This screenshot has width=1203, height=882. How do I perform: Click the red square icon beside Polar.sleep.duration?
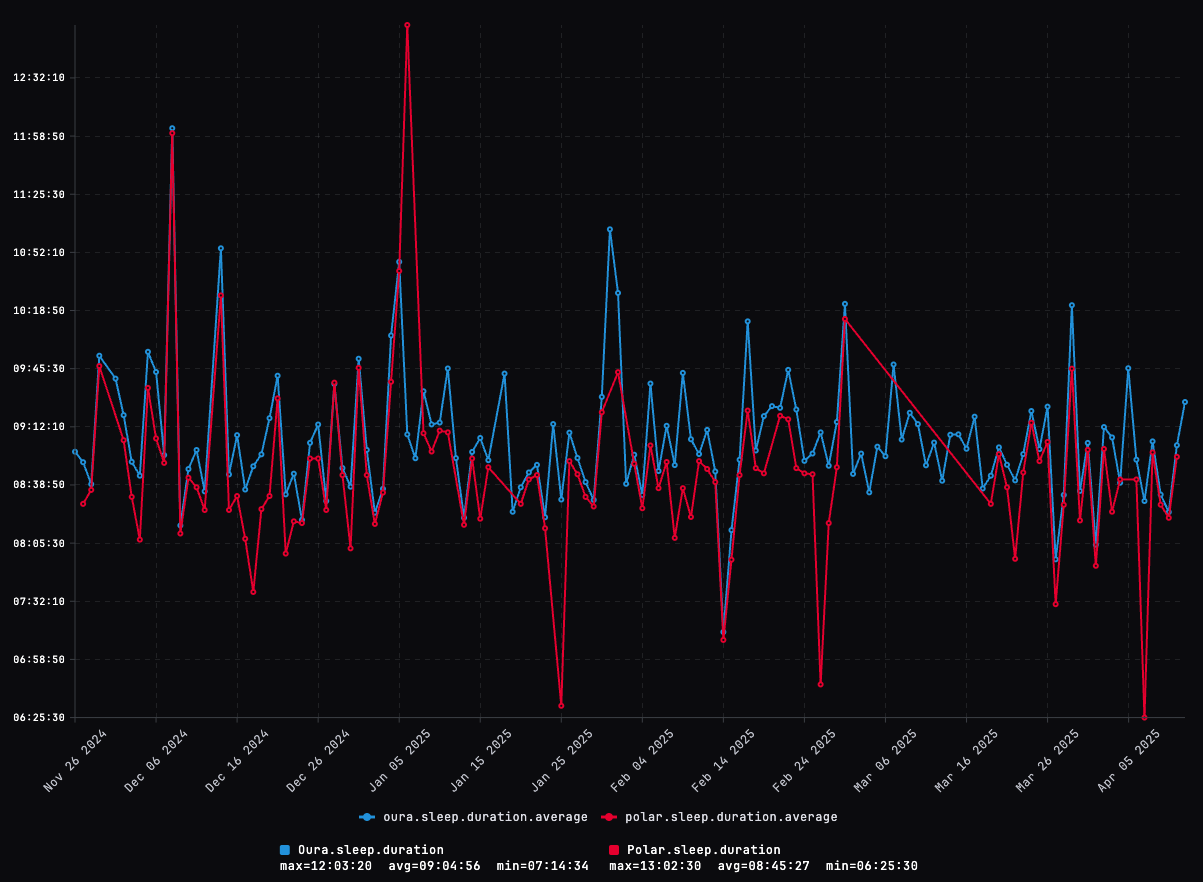tap(612, 850)
